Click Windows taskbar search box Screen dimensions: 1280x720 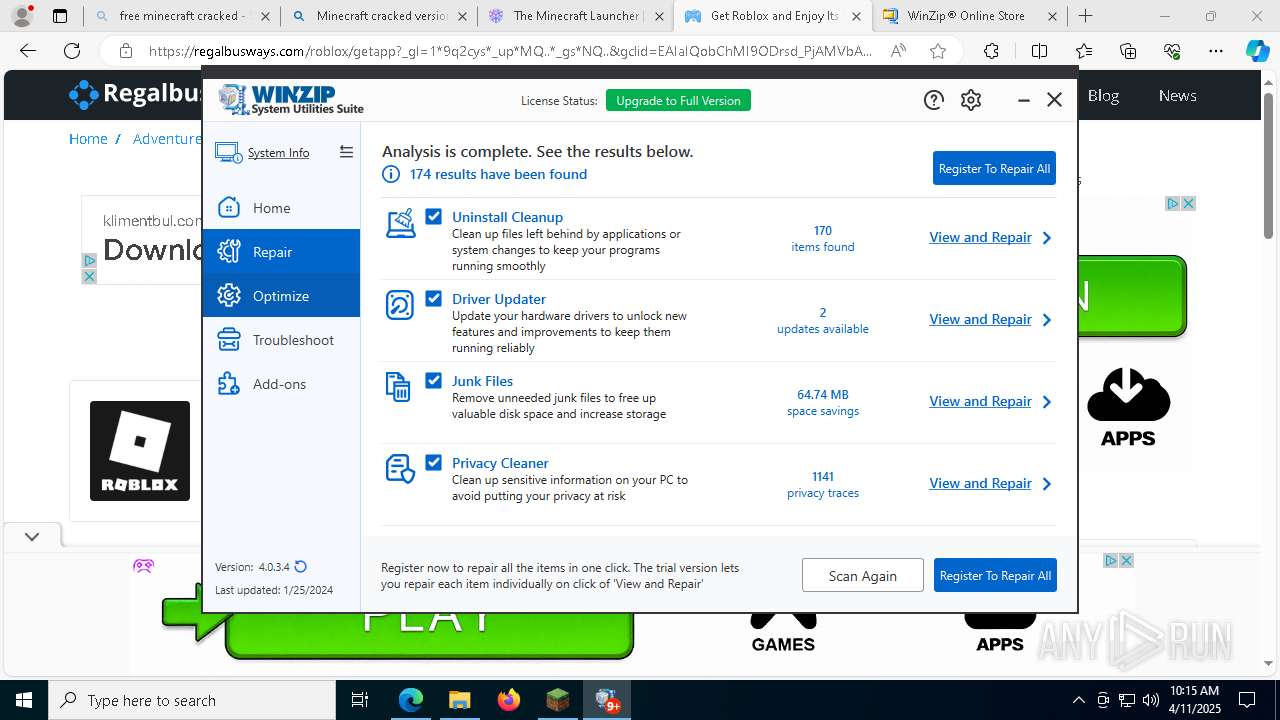[192, 700]
